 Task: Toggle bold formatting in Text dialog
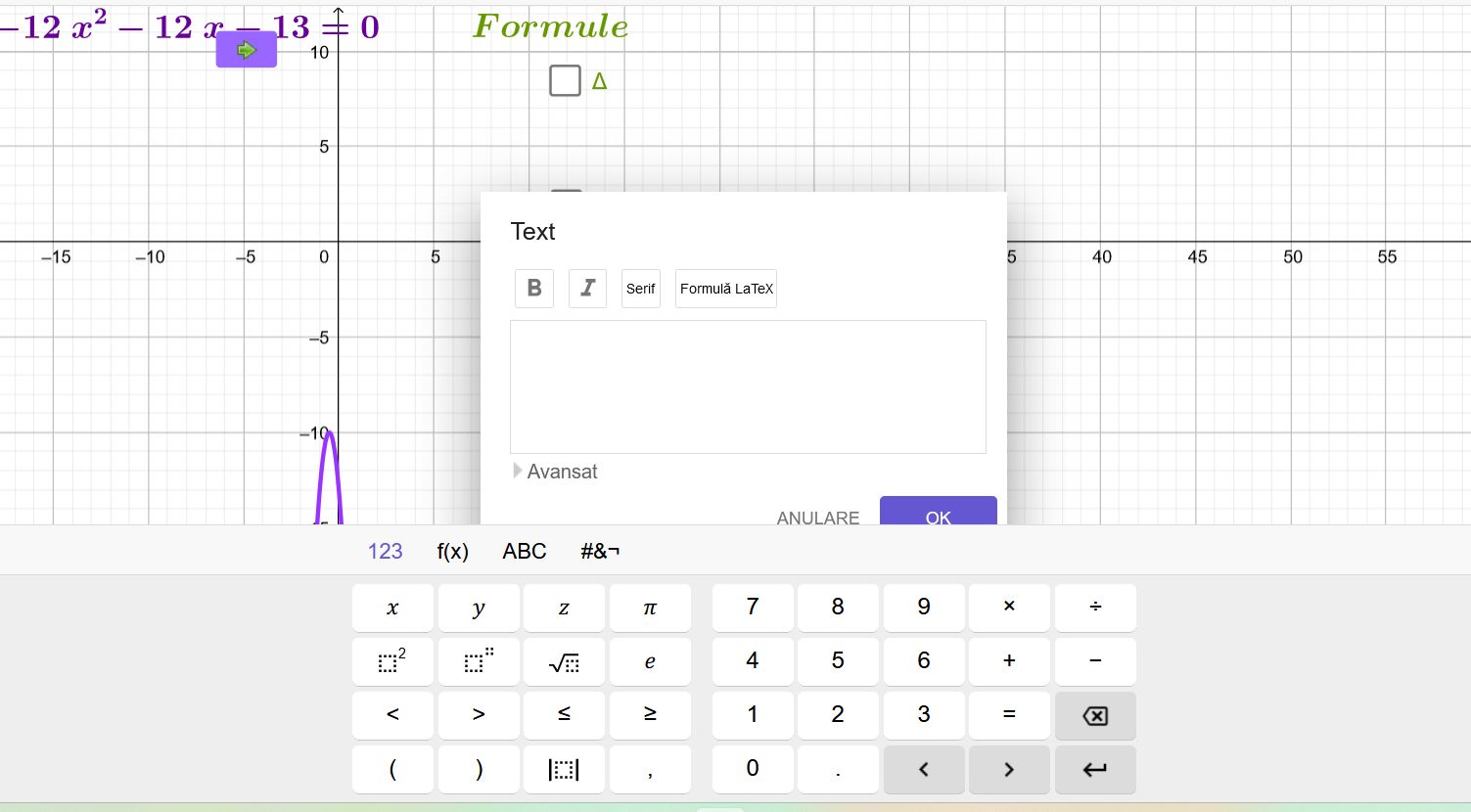(x=534, y=289)
